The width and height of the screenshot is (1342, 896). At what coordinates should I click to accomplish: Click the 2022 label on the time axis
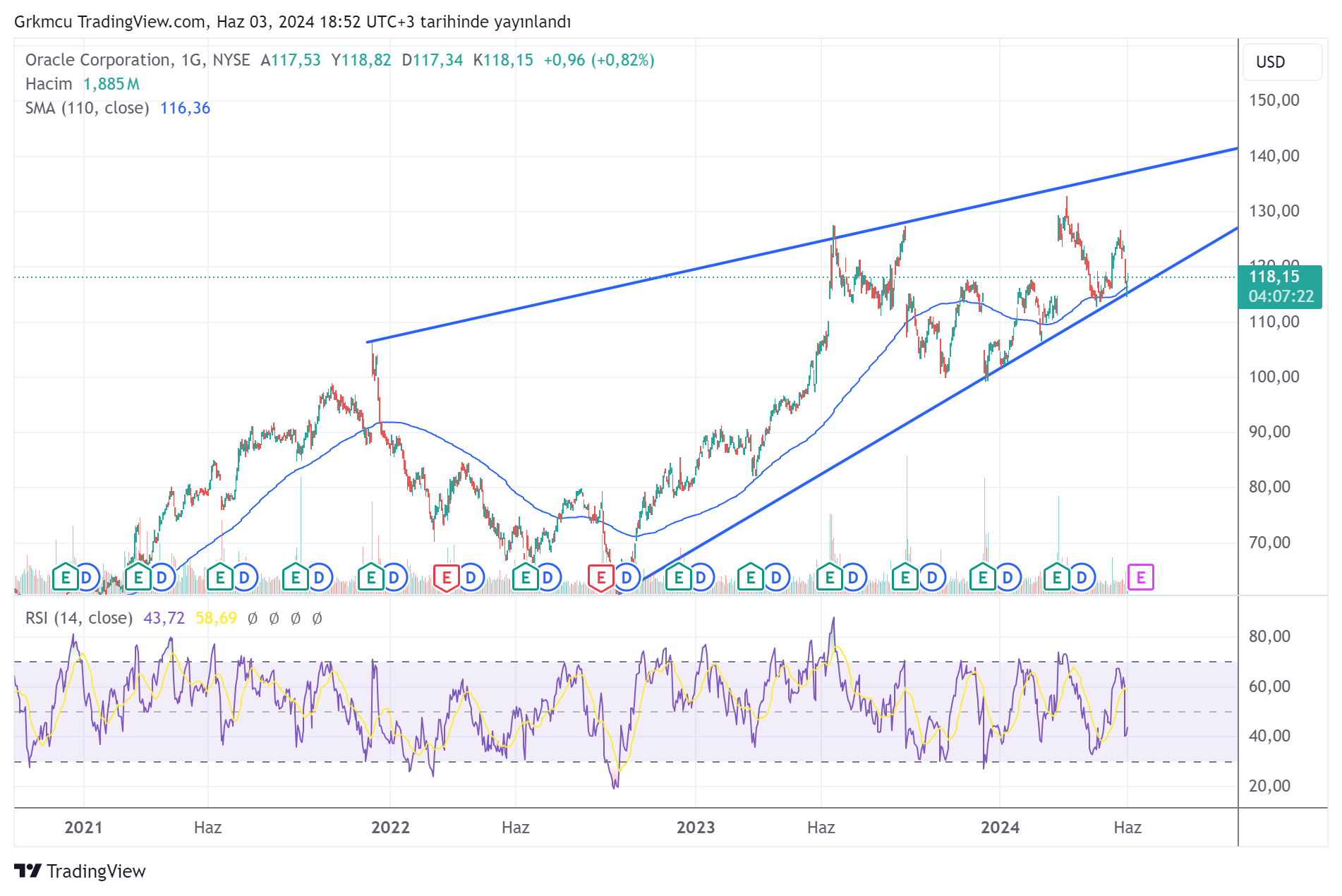click(x=390, y=828)
